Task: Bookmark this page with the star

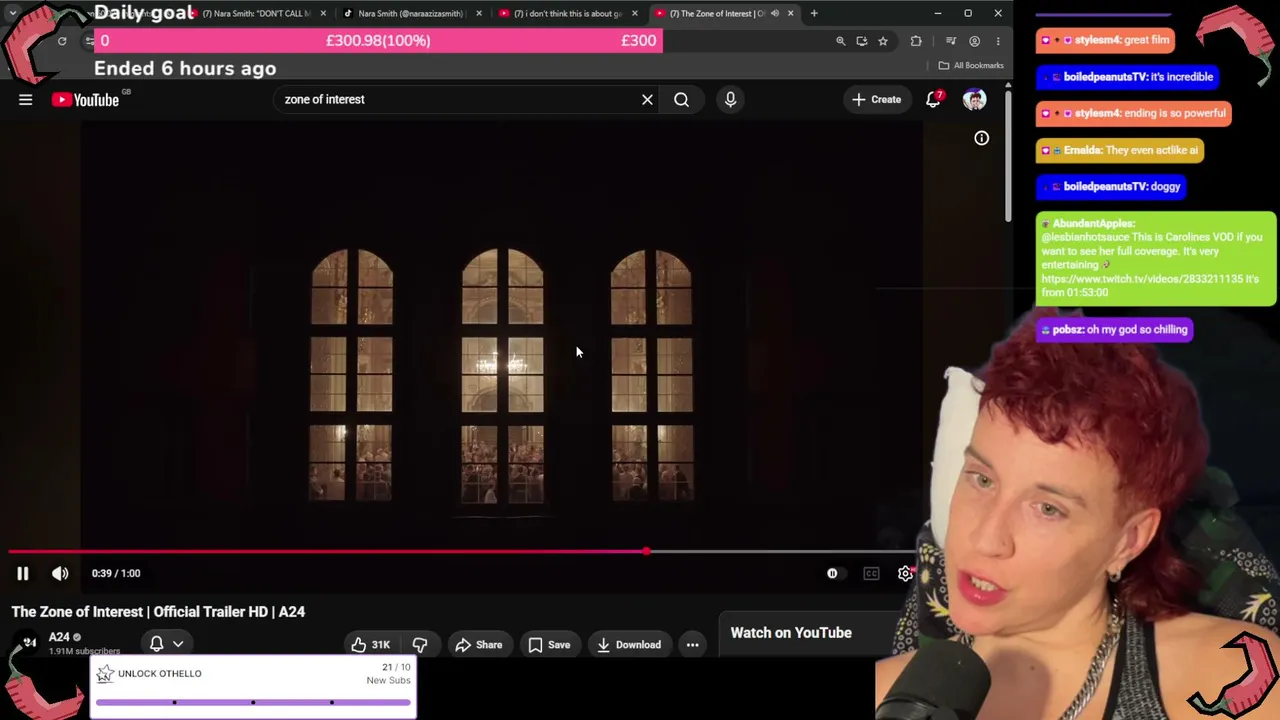Action: click(x=883, y=41)
